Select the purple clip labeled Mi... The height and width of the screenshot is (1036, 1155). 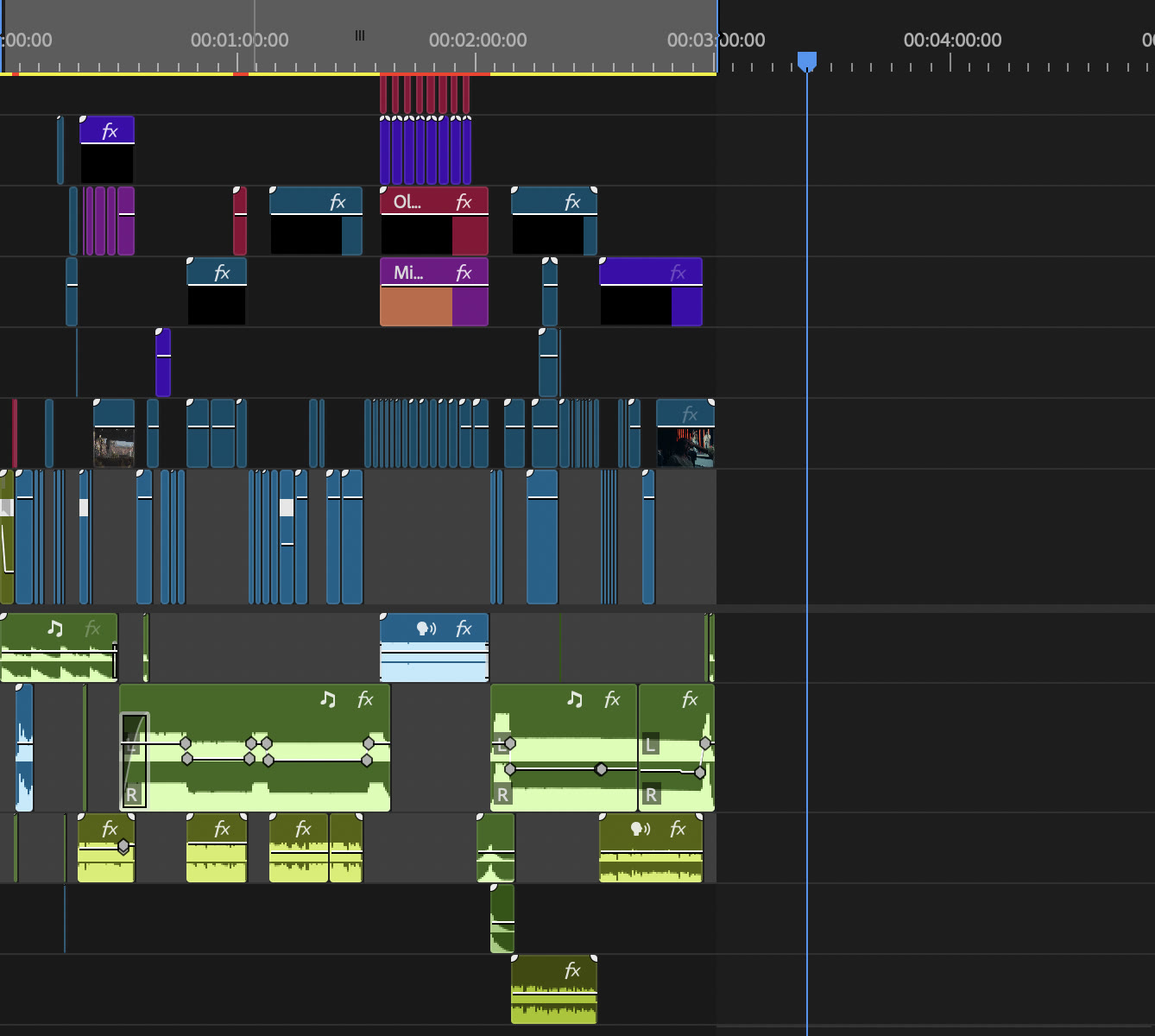[x=434, y=292]
